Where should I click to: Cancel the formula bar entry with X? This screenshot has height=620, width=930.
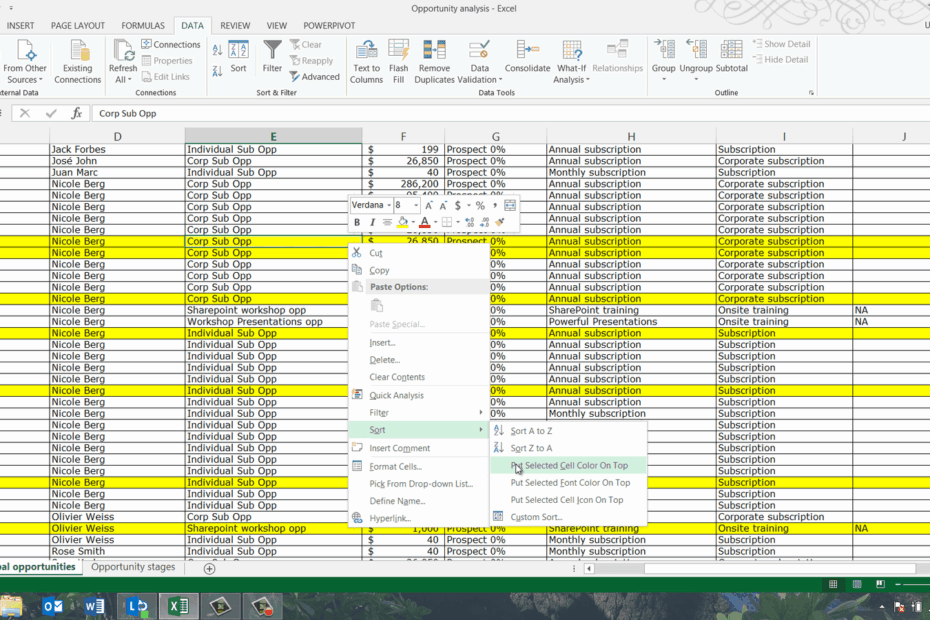point(24,113)
